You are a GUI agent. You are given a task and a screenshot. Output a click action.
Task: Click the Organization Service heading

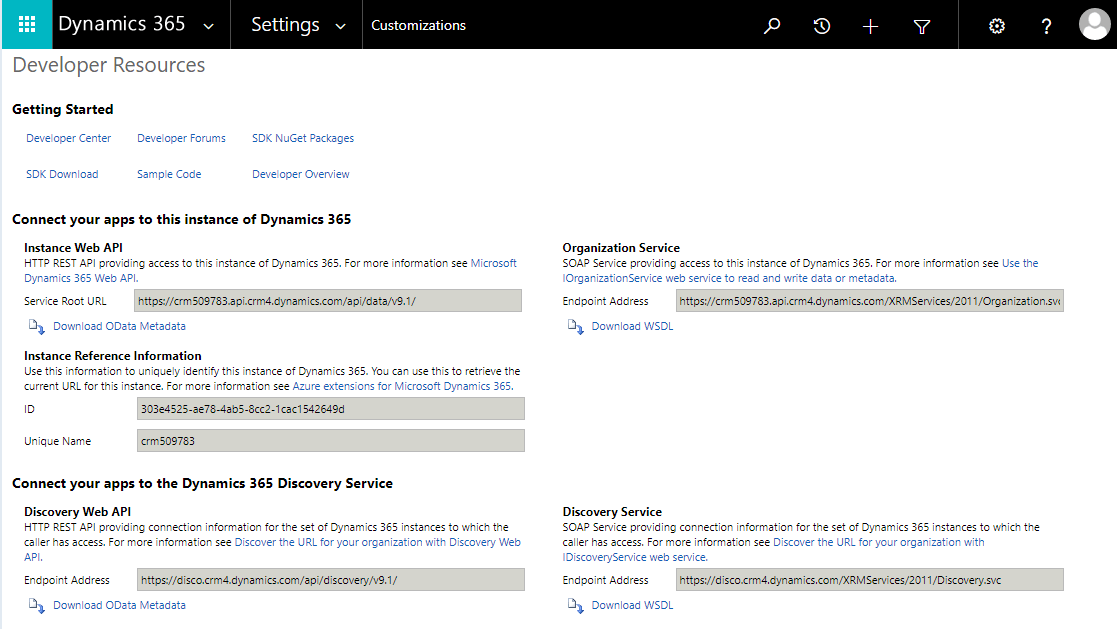[x=621, y=247]
